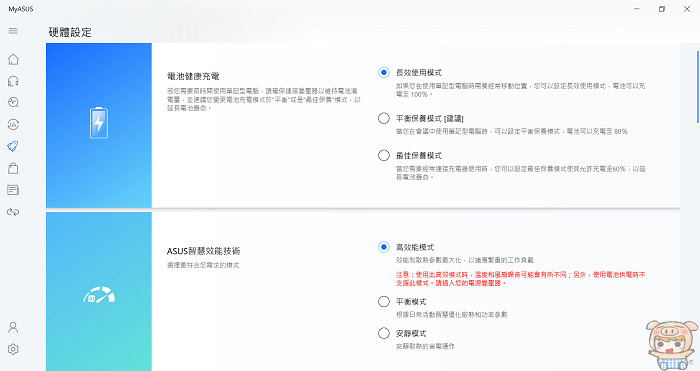
Task: Open the link devices icon
Action: point(13,212)
